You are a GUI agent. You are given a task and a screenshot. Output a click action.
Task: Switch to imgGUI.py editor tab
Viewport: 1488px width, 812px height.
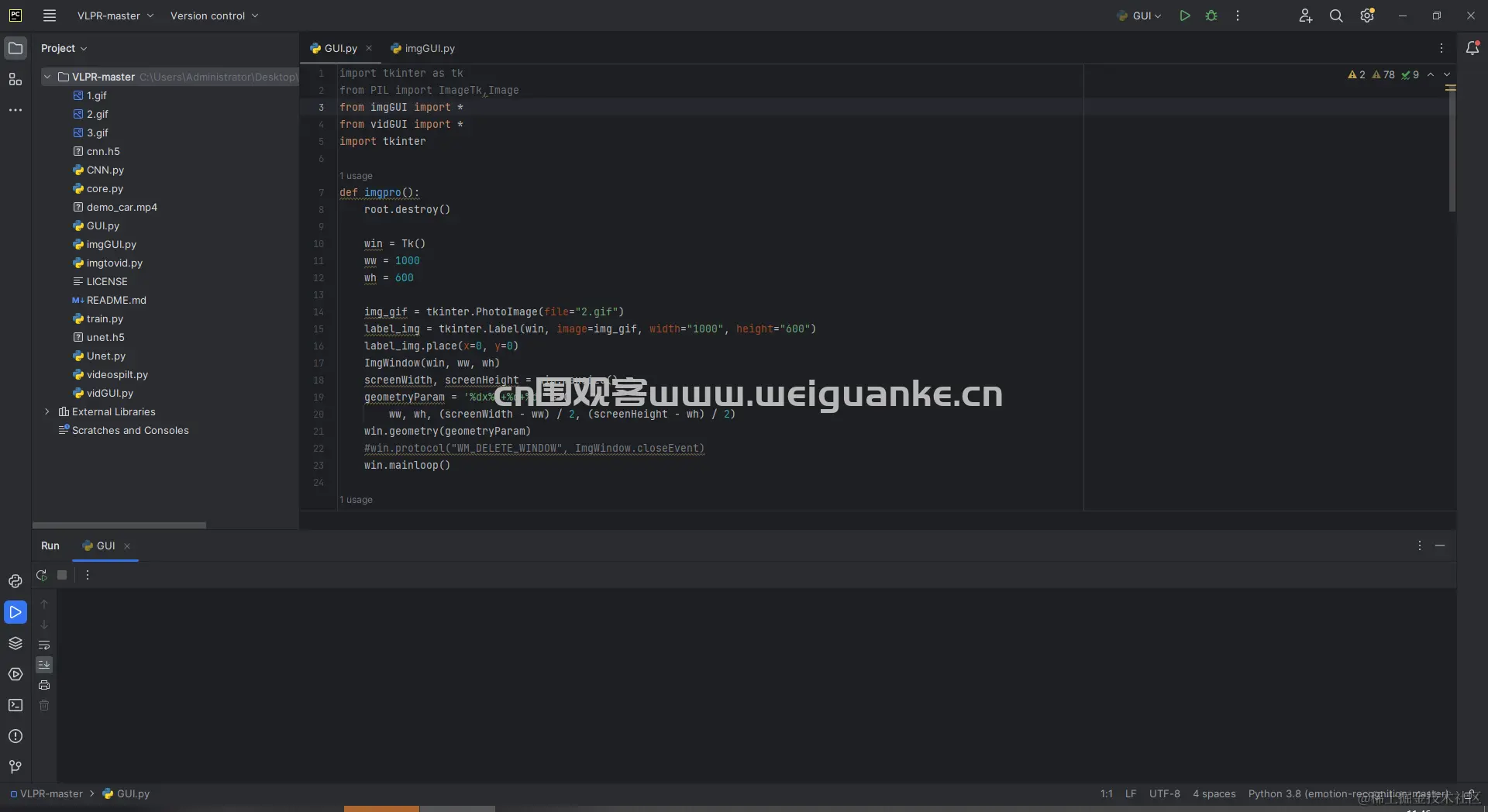point(423,48)
